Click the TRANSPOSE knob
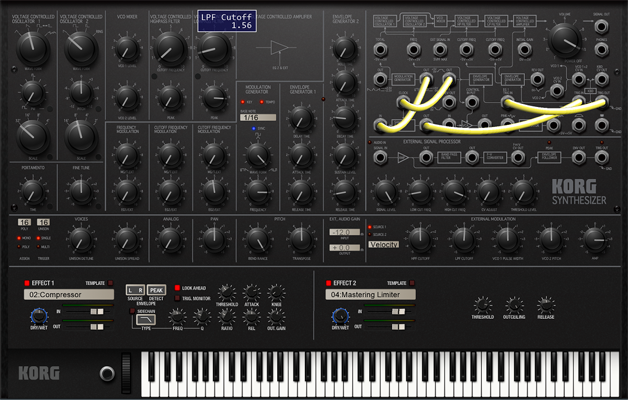This screenshot has height=400, width=628. coord(301,240)
